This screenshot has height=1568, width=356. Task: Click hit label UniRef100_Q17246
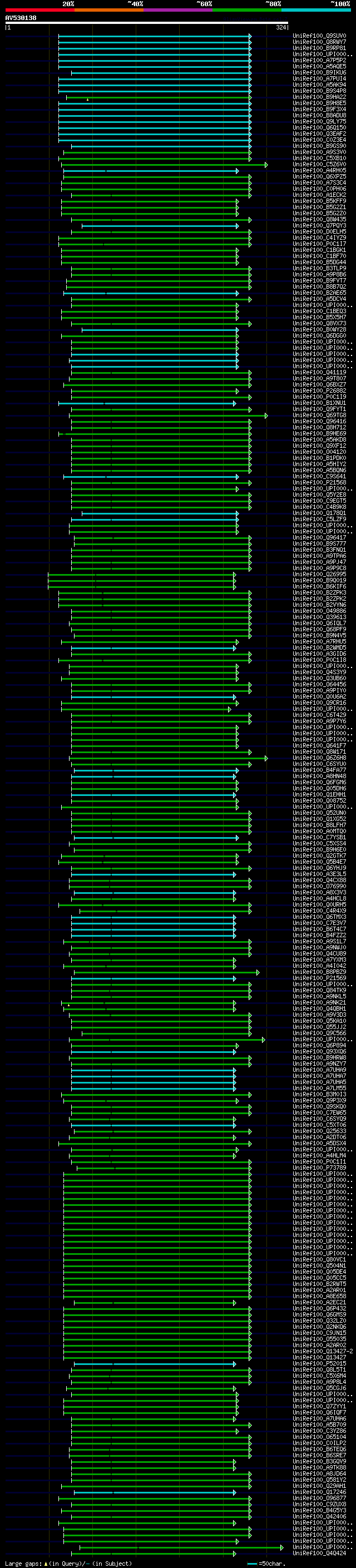(319, 1492)
